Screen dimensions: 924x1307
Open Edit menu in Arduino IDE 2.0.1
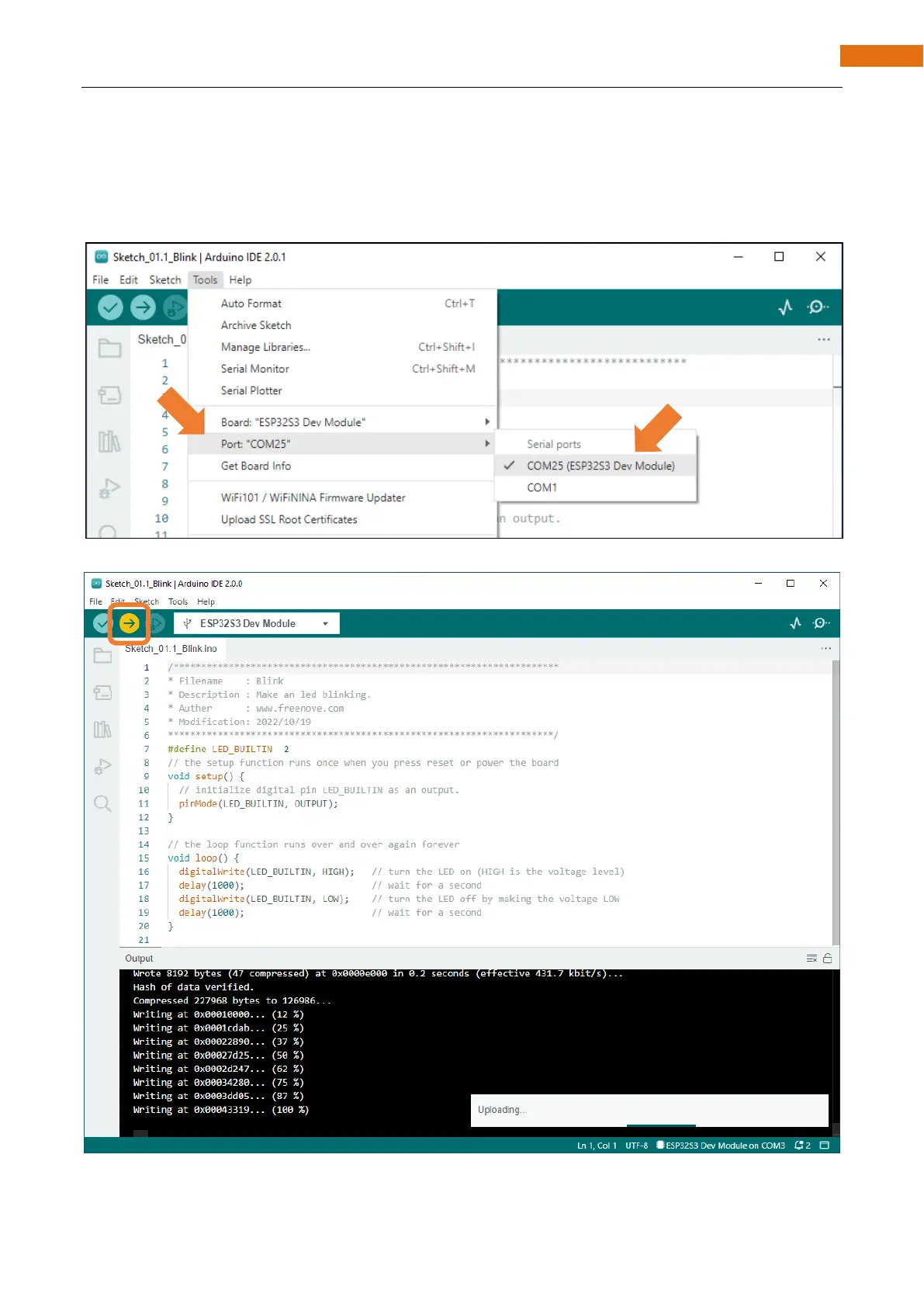tap(129, 280)
